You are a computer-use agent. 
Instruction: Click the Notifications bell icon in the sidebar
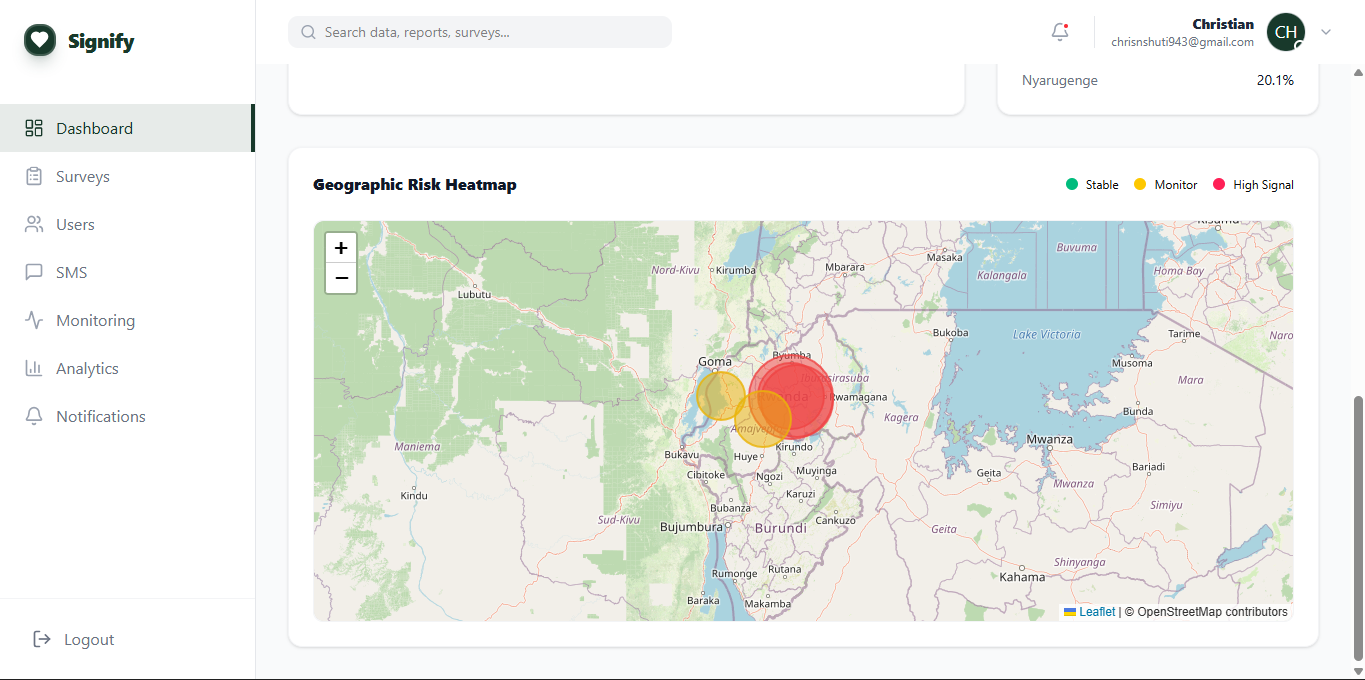click(34, 416)
